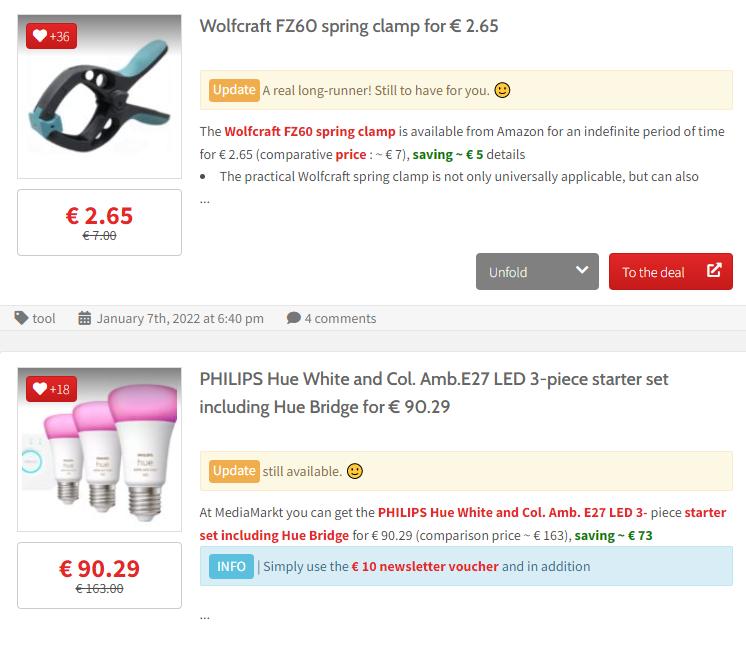Click the chevron arrow on Unfold

point(582,270)
